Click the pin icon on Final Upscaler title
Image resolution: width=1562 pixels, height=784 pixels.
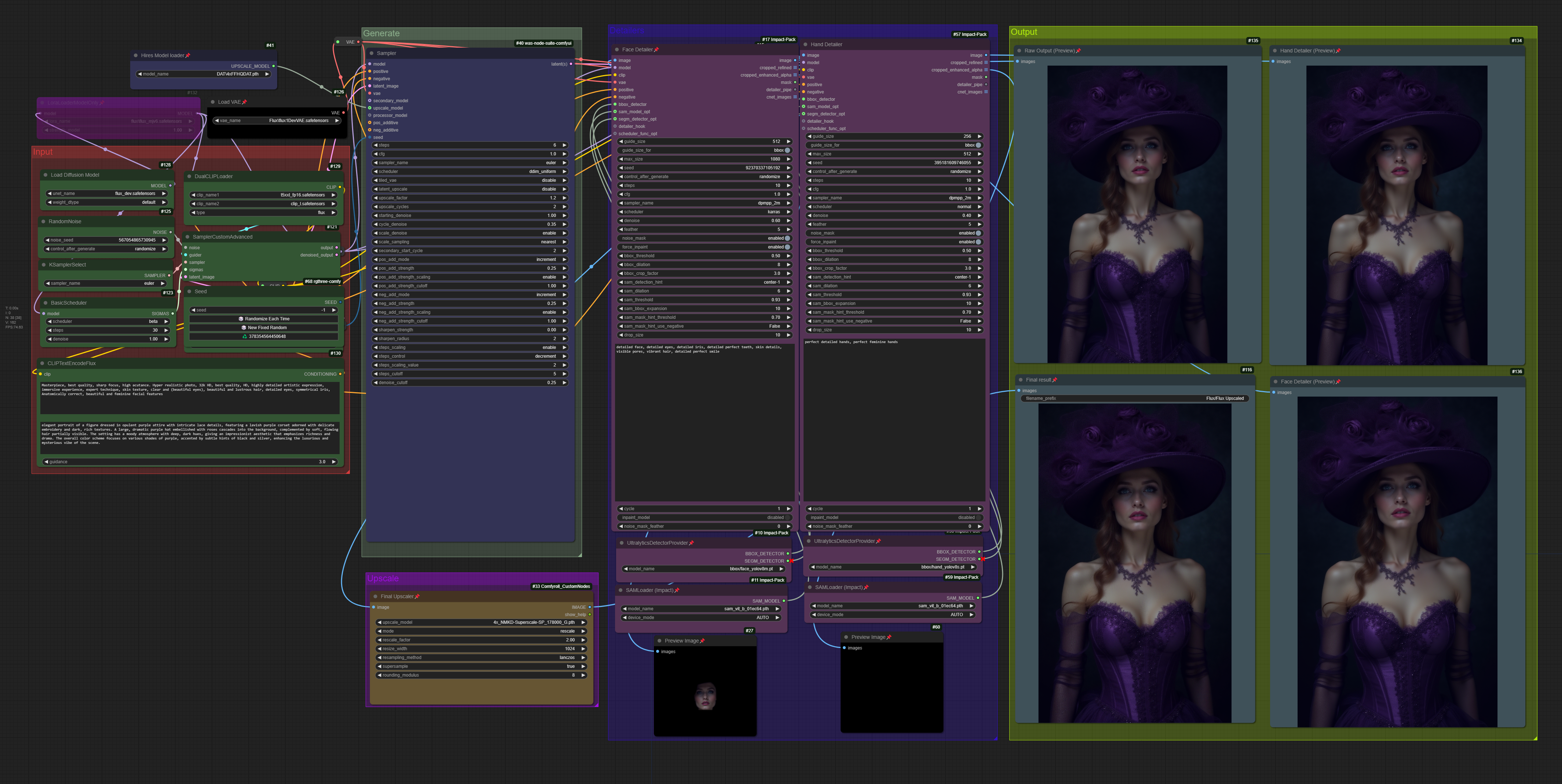point(417,597)
